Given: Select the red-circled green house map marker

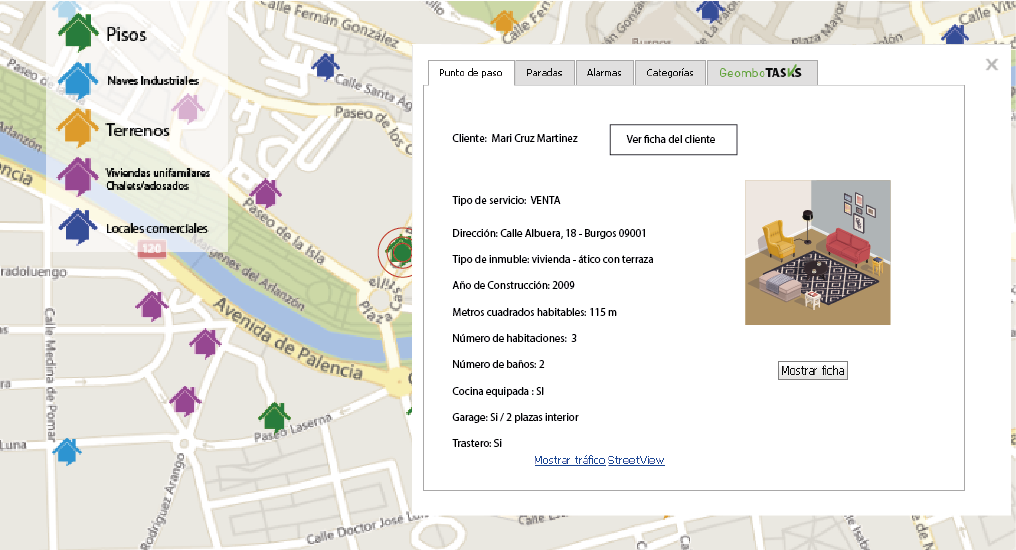Looking at the screenshot, I should pyautogui.click(x=400, y=250).
